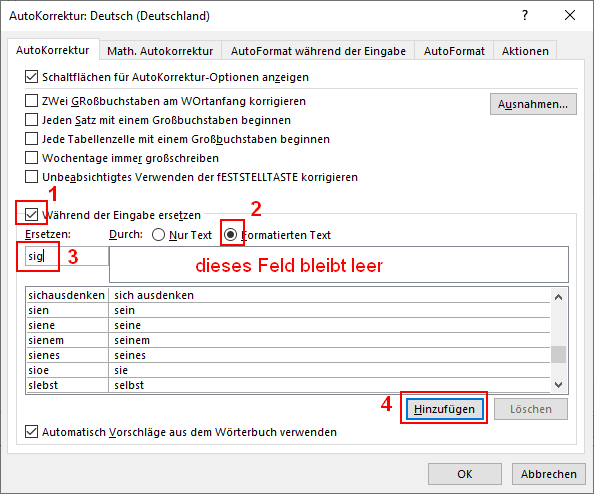Image resolution: width=594 pixels, height=494 pixels.
Task: Switch to the Aktionen tab
Action: coord(525,51)
